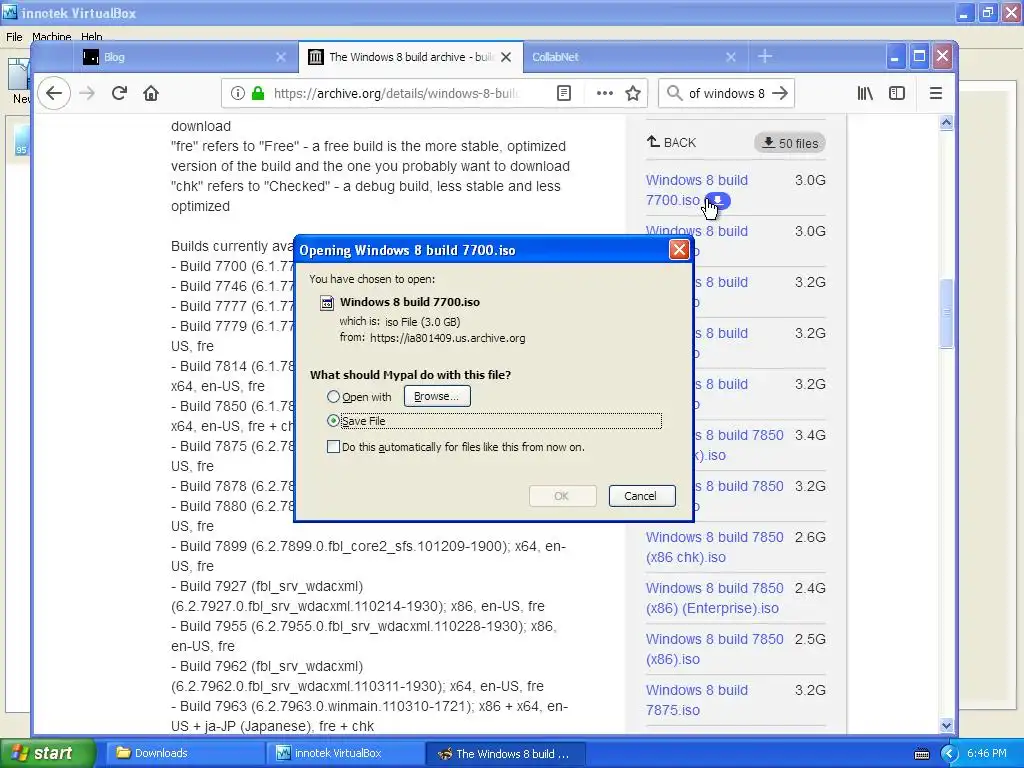Open Windows 8 build 7875.iso link
1024x768 pixels.
click(x=697, y=700)
